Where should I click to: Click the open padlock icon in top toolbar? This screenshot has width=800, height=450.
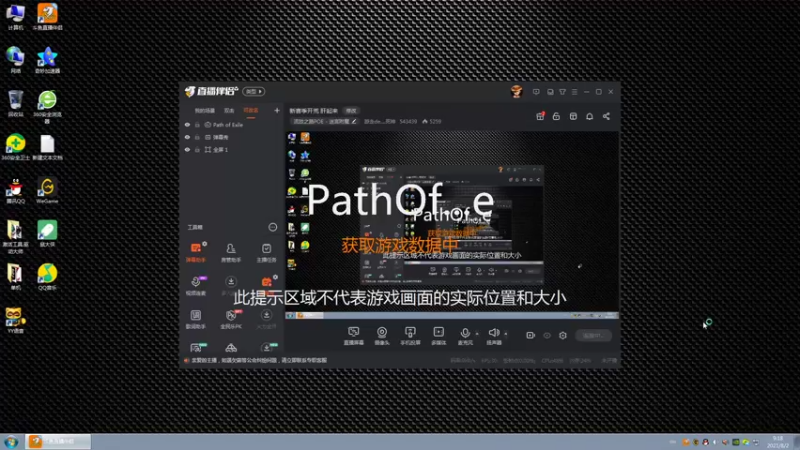click(556, 116)
